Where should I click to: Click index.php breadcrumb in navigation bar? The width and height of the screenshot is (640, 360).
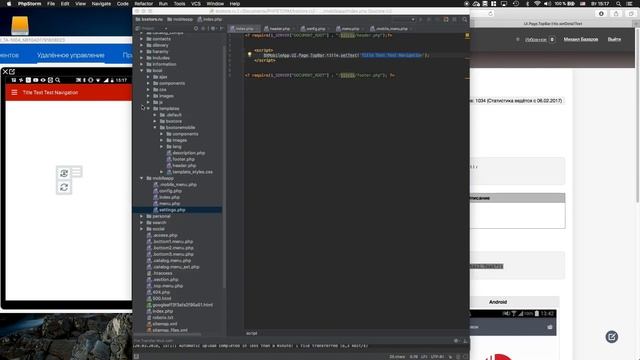point(210,19)
